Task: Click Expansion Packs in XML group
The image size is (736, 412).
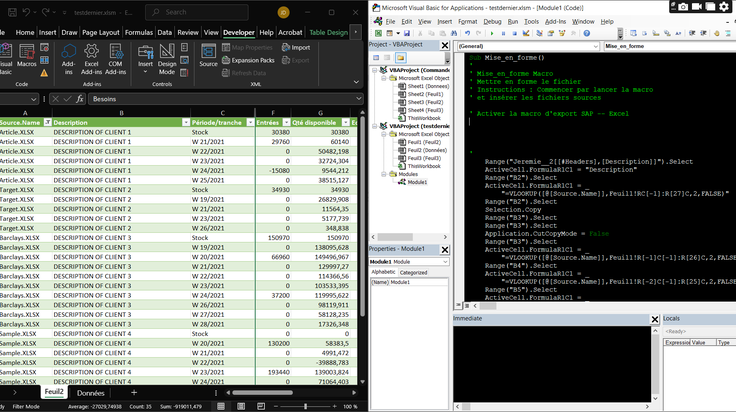Action: (x=248, y=60)
